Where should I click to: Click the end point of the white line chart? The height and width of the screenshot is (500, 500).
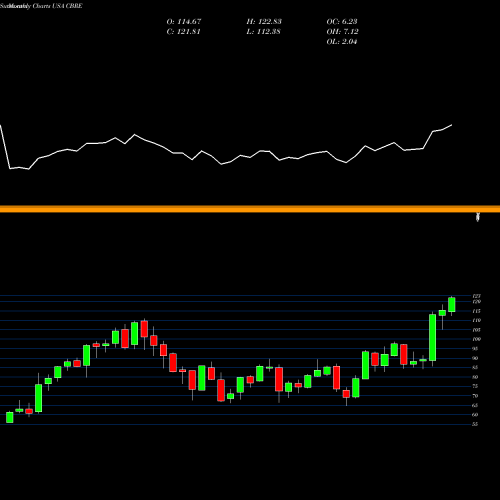(452, 125)
